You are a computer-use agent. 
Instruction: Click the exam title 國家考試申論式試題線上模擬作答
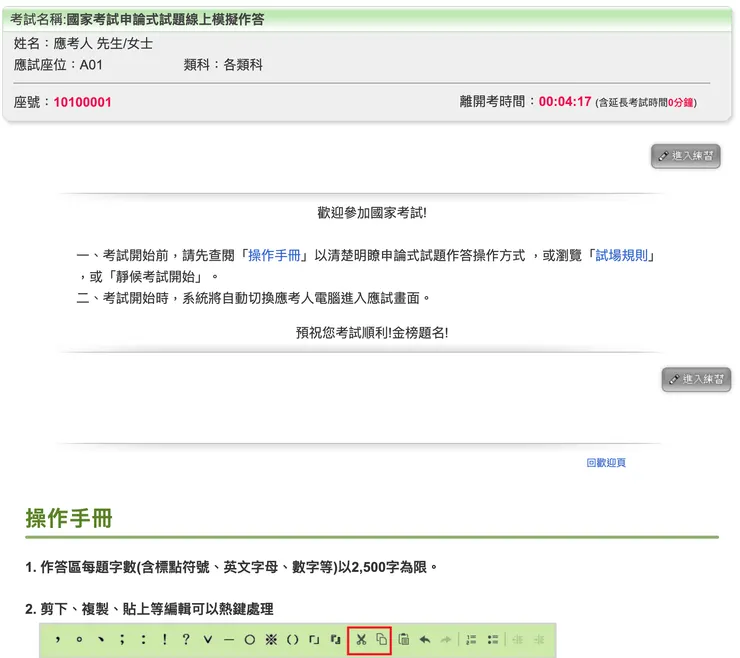click(x=165, y=19)
